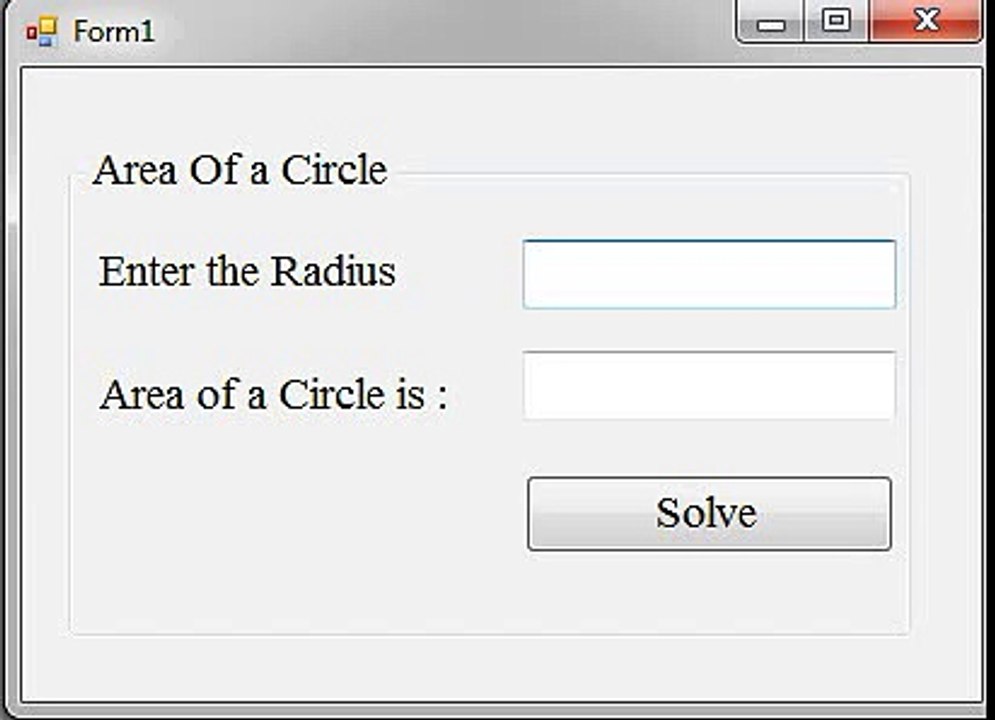
Task: Click the Form1 application icon in title bar
Action: [x=42, y=31]
